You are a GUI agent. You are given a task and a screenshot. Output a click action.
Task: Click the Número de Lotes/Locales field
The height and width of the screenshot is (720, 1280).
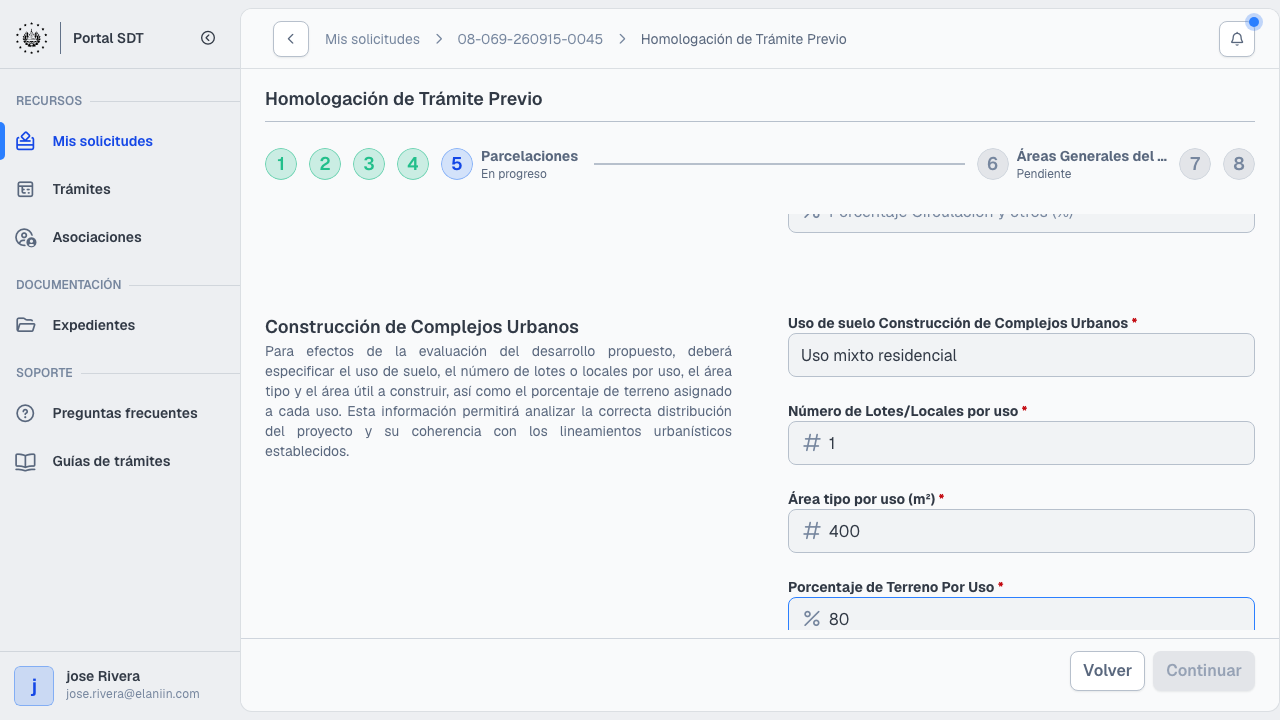(x=1021, y=443)
